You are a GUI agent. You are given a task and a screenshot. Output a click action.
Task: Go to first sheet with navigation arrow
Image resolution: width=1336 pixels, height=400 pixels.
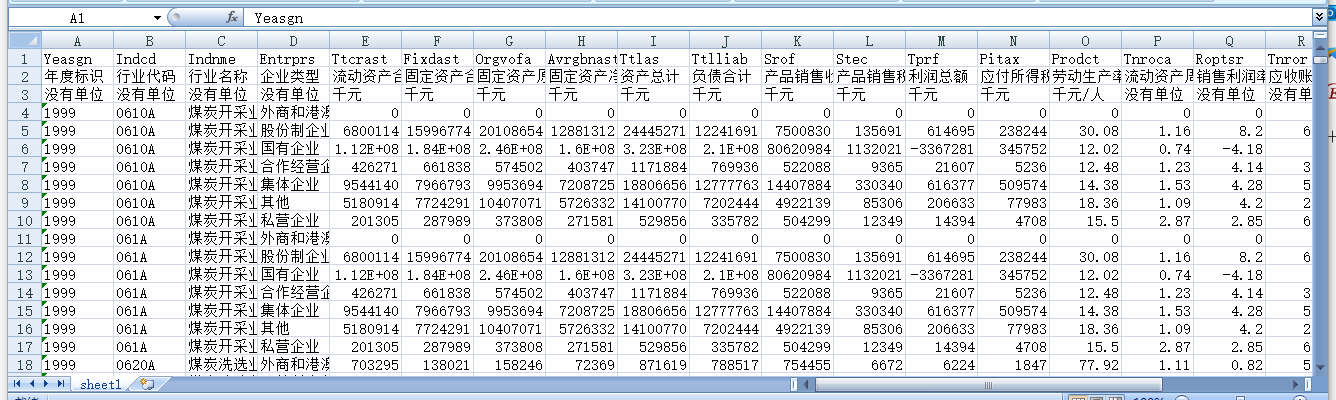17,384
